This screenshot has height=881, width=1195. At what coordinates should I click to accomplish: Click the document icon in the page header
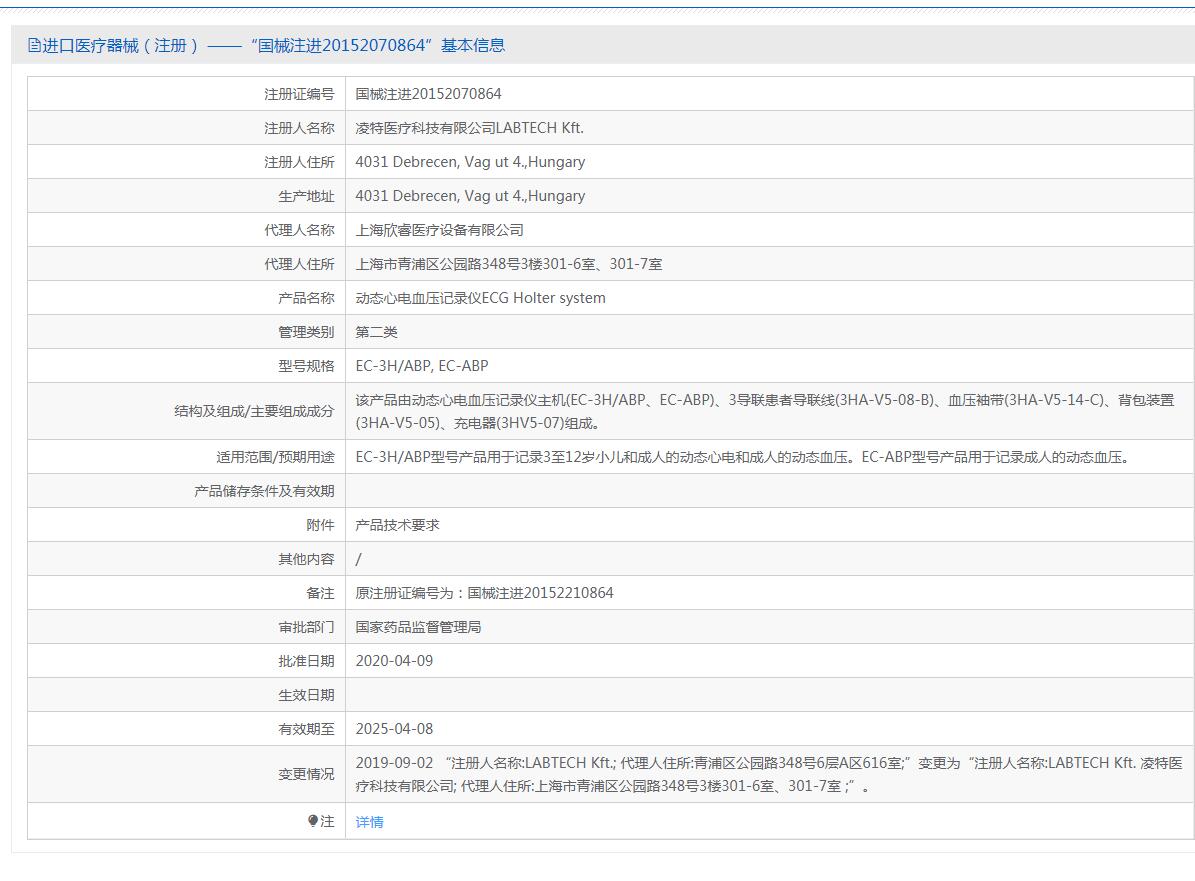pos(34,45)
